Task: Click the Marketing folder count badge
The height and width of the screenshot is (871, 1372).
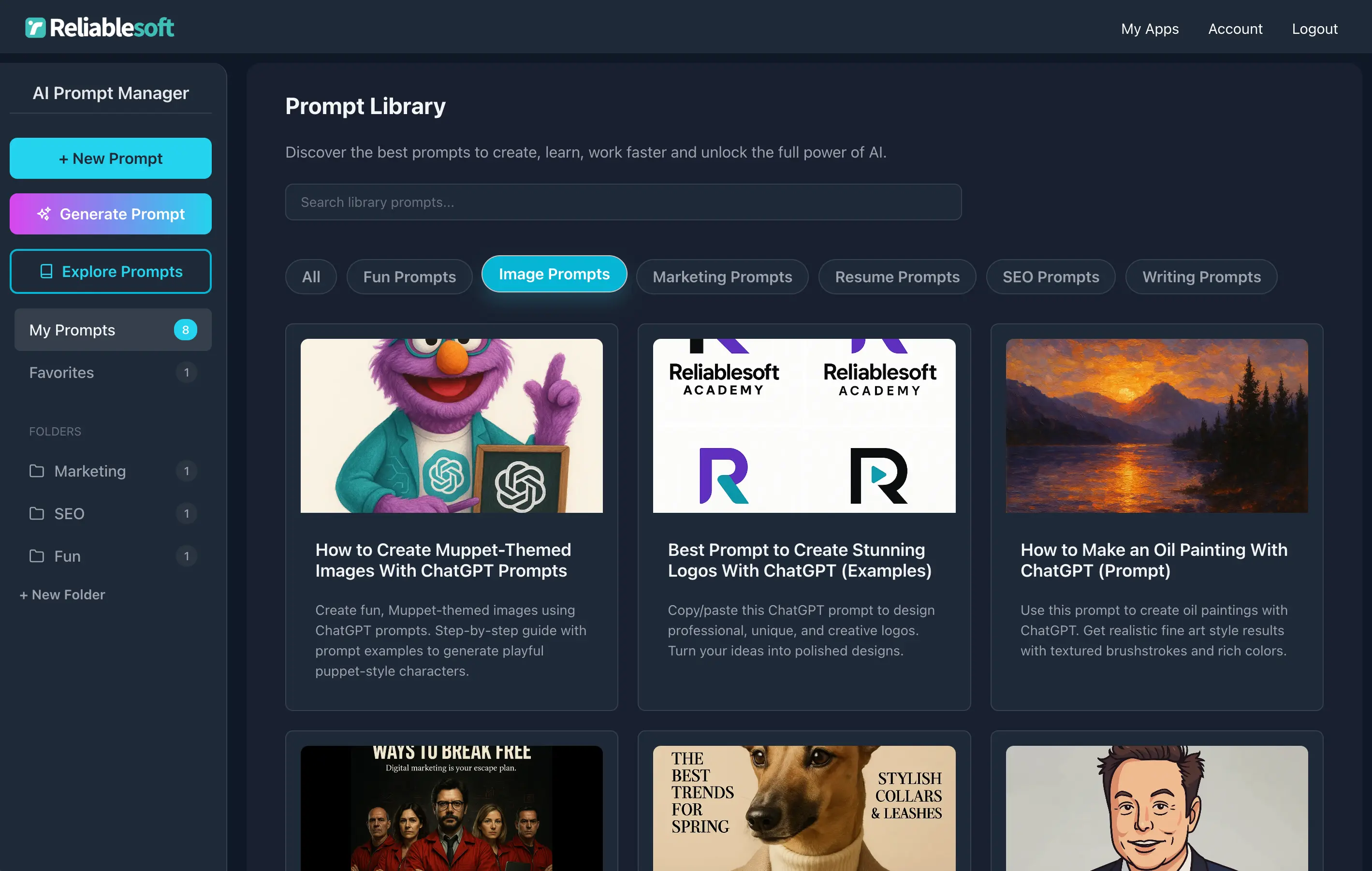Action: pos(186,471)
